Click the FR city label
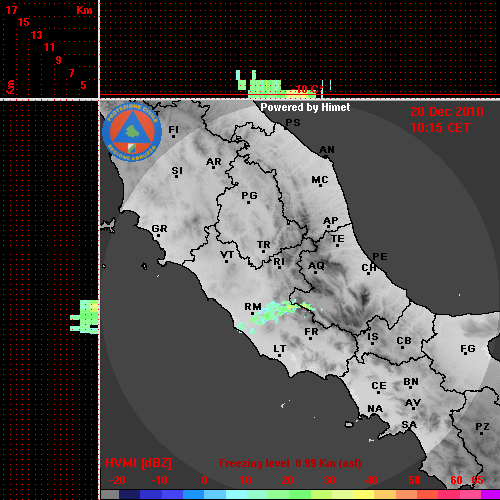 pyautogui.click(x=311, y=332)
